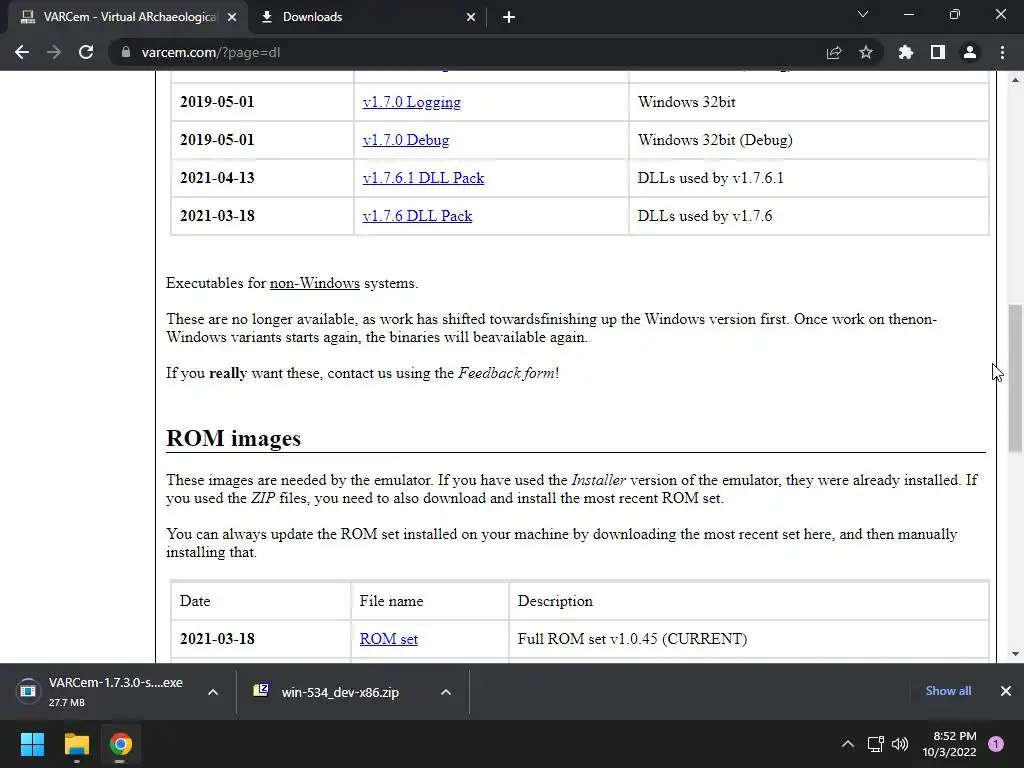This screenshot has width=1024, height=768.
Task: Open the tab search chevron
Action: click(x=863, y=14)
